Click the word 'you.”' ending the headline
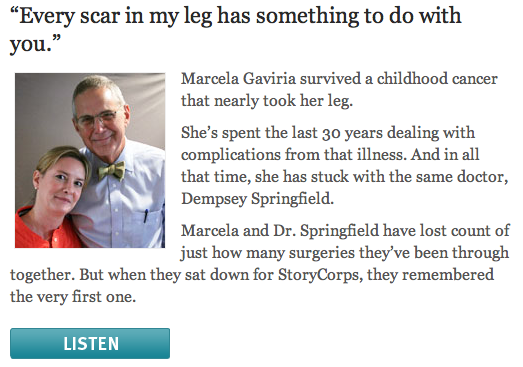 (35, 44)
